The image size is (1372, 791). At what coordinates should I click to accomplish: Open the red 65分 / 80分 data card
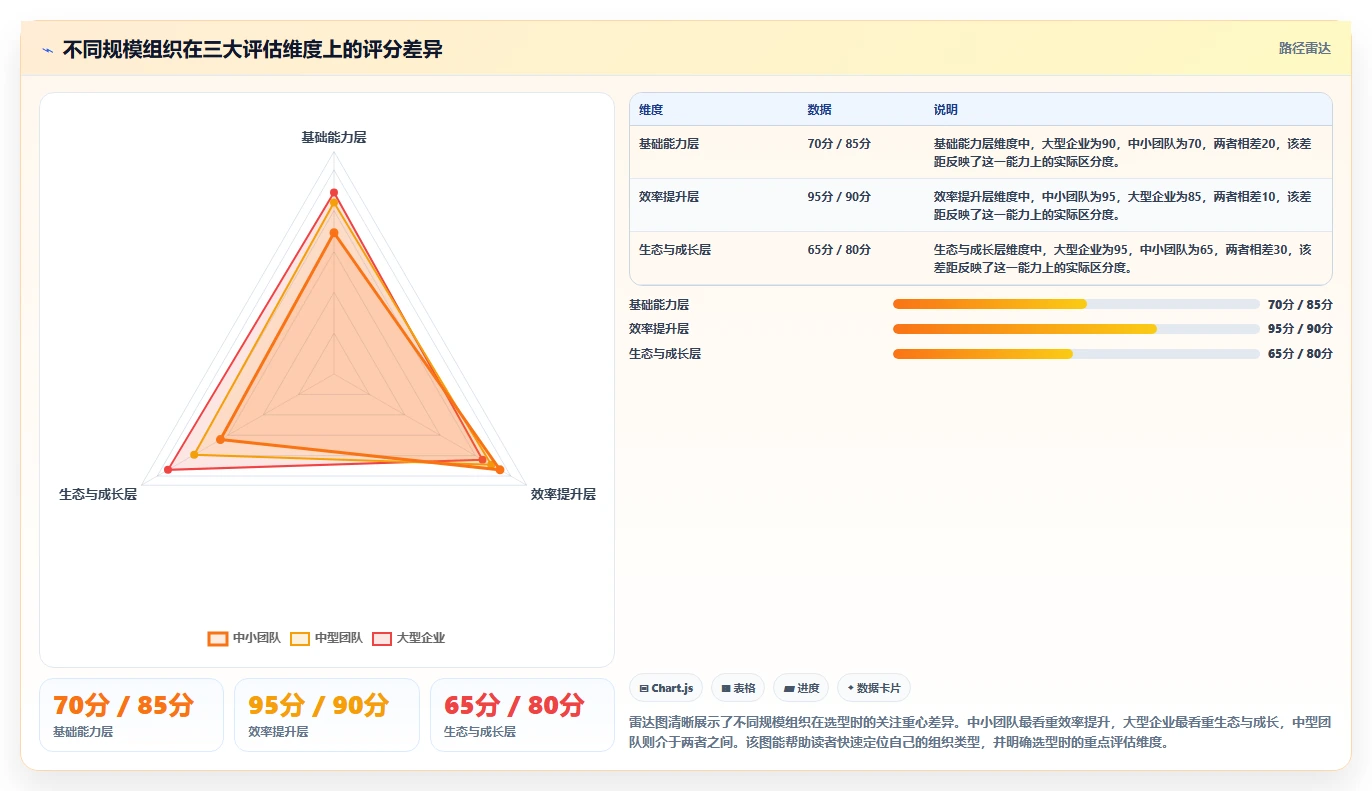pyautogui.click(x=522, y=715)
